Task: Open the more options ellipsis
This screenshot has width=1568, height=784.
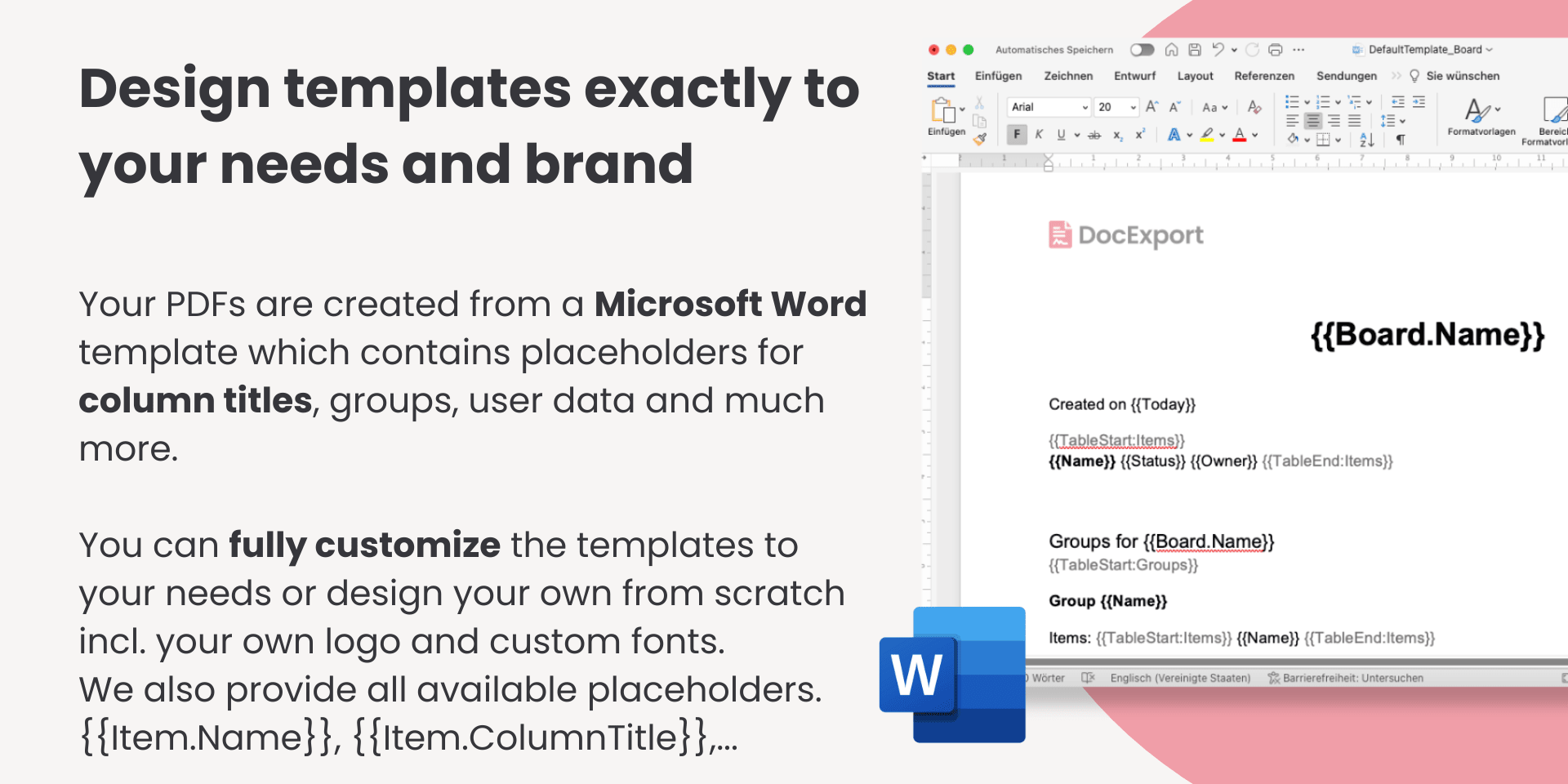Action: click(1298, 50)
